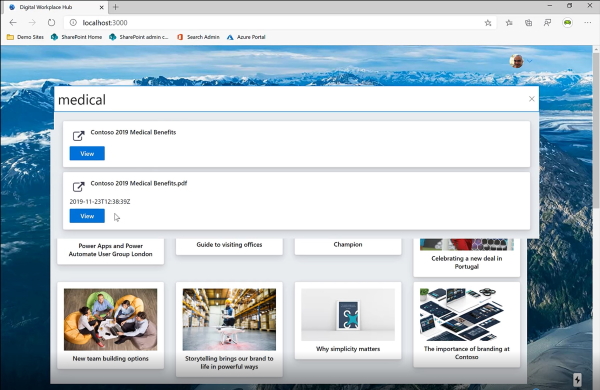The image size is (600, 390).
Task: Click the 2019-11-23T12:38:39Z timestamp
Action: [x=100, y=202]
